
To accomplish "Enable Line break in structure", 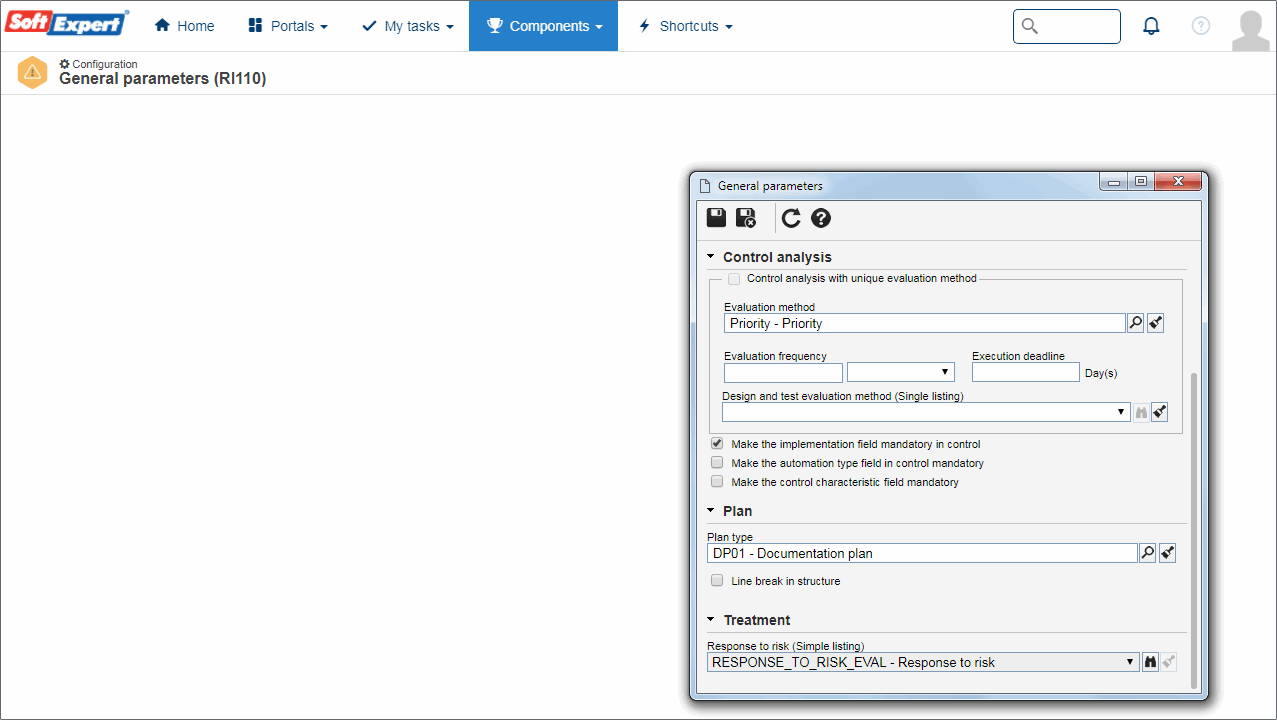I will pos(717,581).
